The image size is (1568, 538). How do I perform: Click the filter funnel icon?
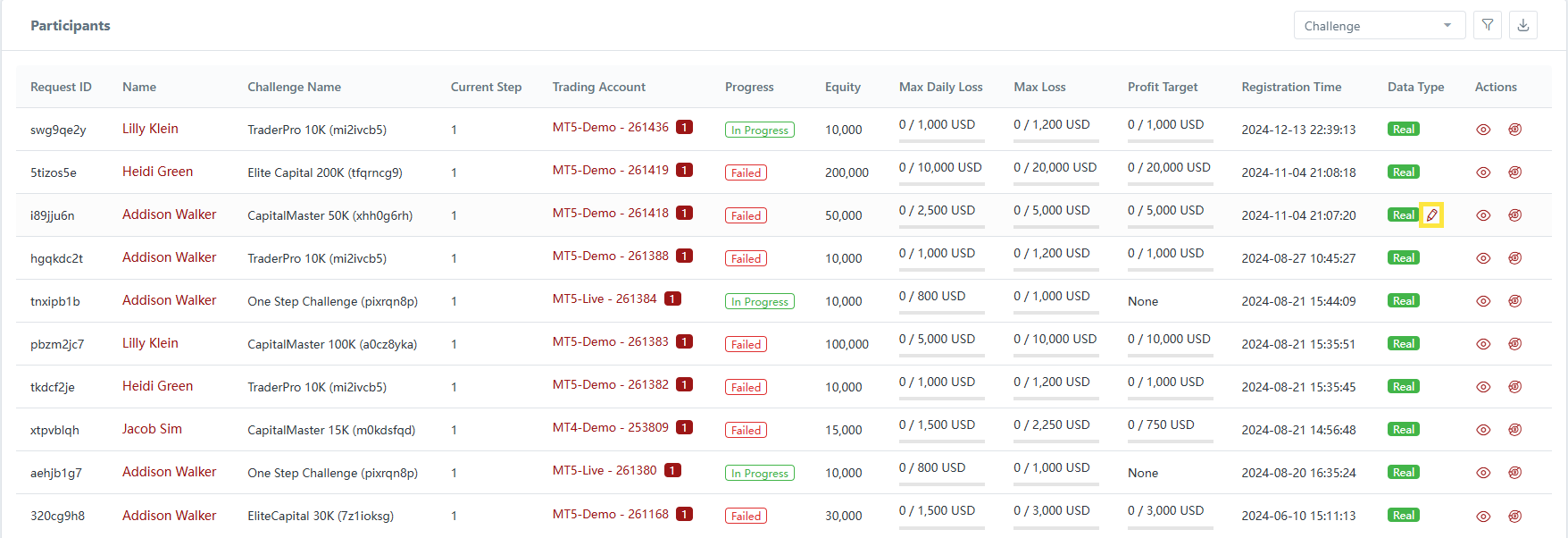point(1488,25)
